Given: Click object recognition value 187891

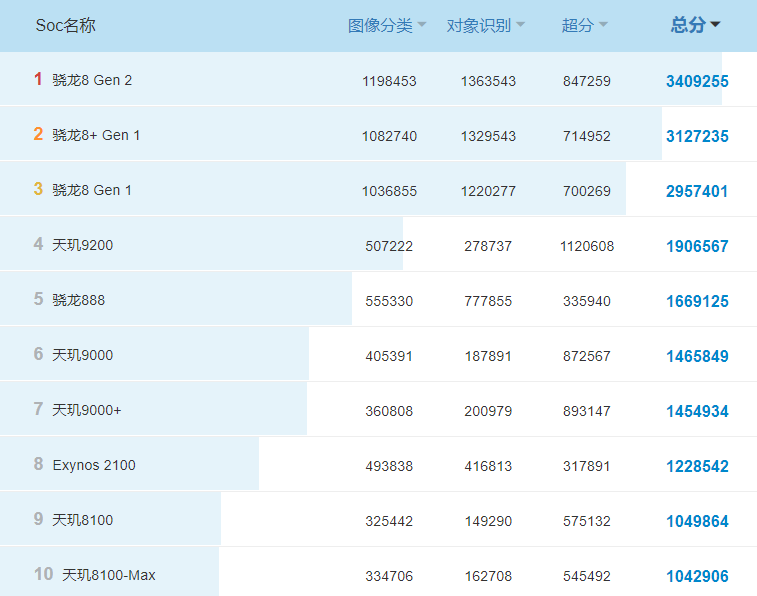Looking at the screenshot, I should coord(488,356).
